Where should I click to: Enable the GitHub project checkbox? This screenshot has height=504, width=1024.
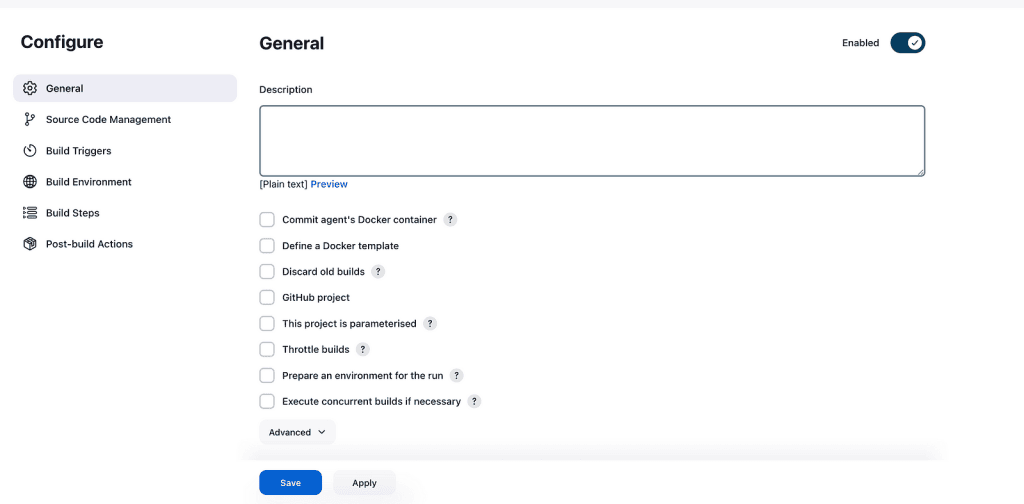point(266,298)
